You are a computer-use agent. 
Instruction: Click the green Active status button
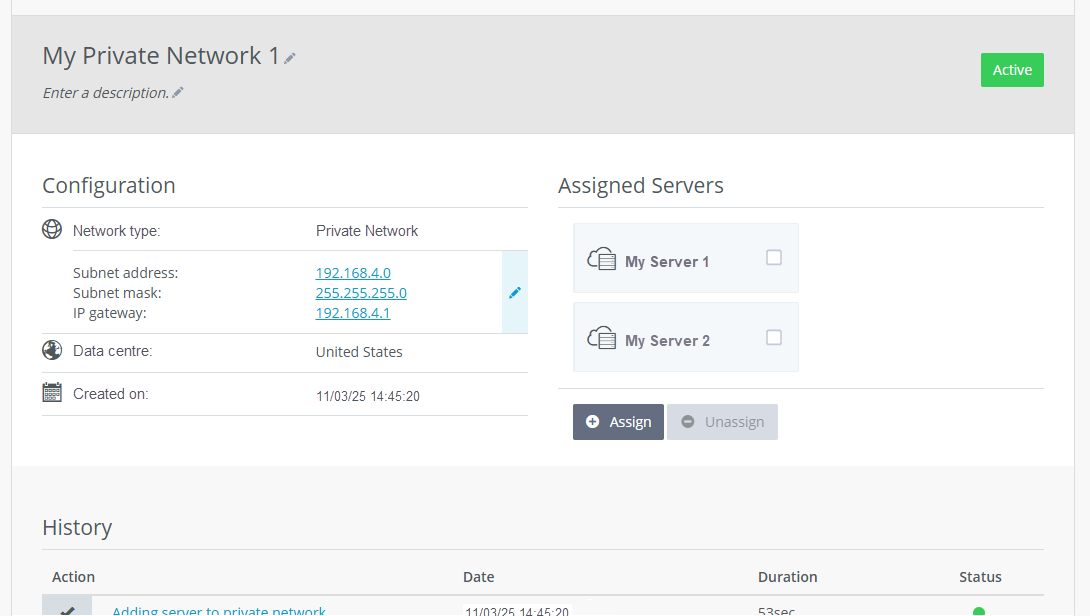tap(1012, 70)
